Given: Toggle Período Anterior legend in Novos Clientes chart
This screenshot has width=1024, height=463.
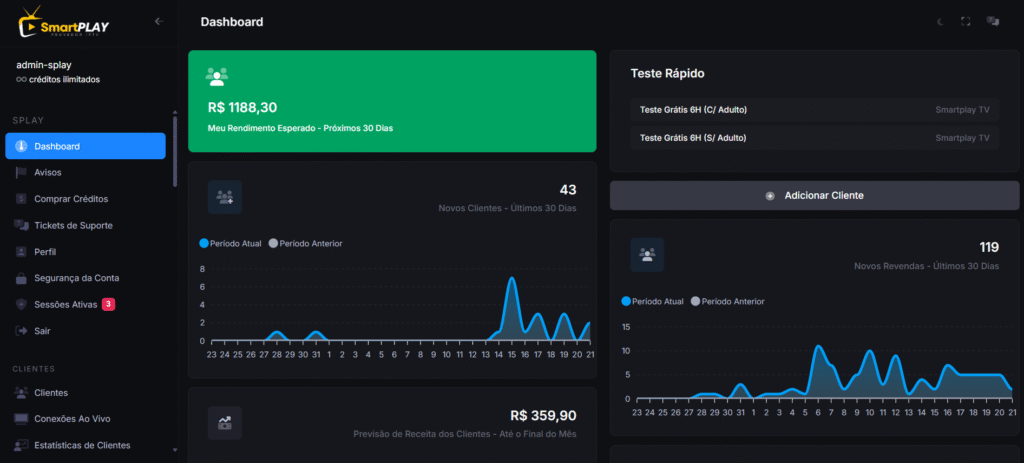Looking at the screenshot, I should click(306, 244).
